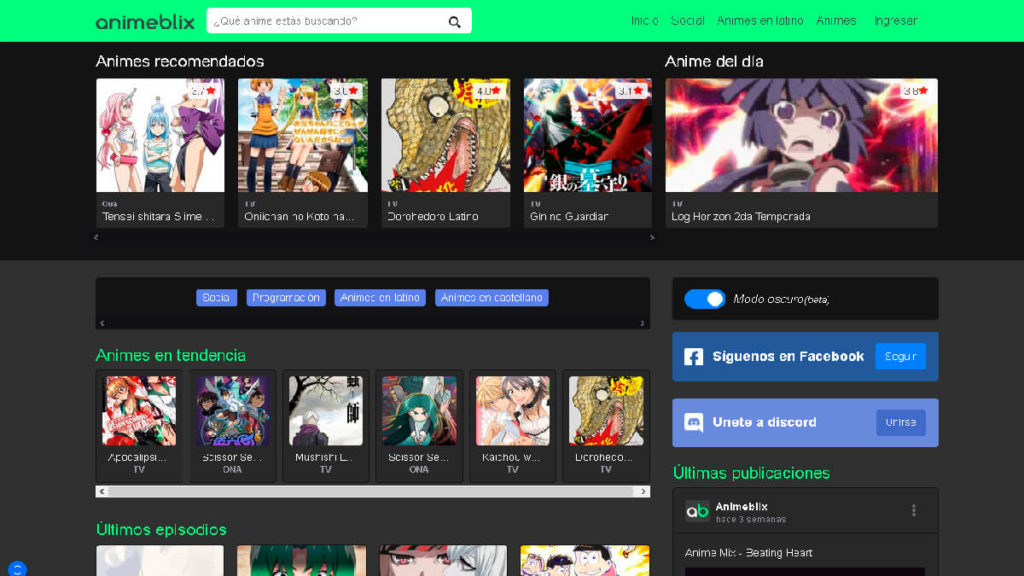This screenshot has height=576, width=1024.
Task: Click left arrow of recommended animes carousel
Action: coord(96,238)
